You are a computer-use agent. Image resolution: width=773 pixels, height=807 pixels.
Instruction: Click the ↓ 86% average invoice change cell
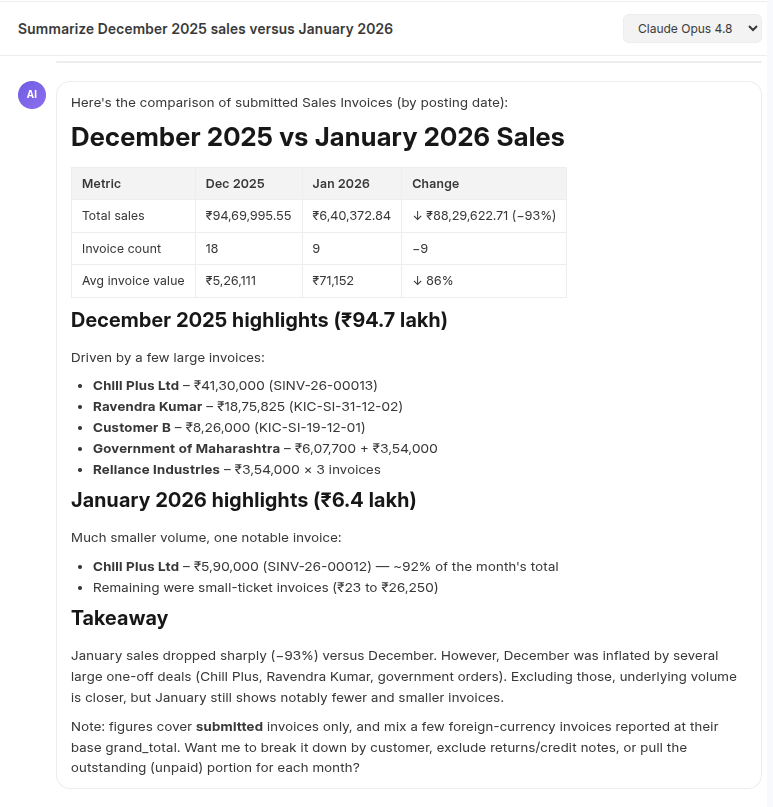(x=484, y=281)
